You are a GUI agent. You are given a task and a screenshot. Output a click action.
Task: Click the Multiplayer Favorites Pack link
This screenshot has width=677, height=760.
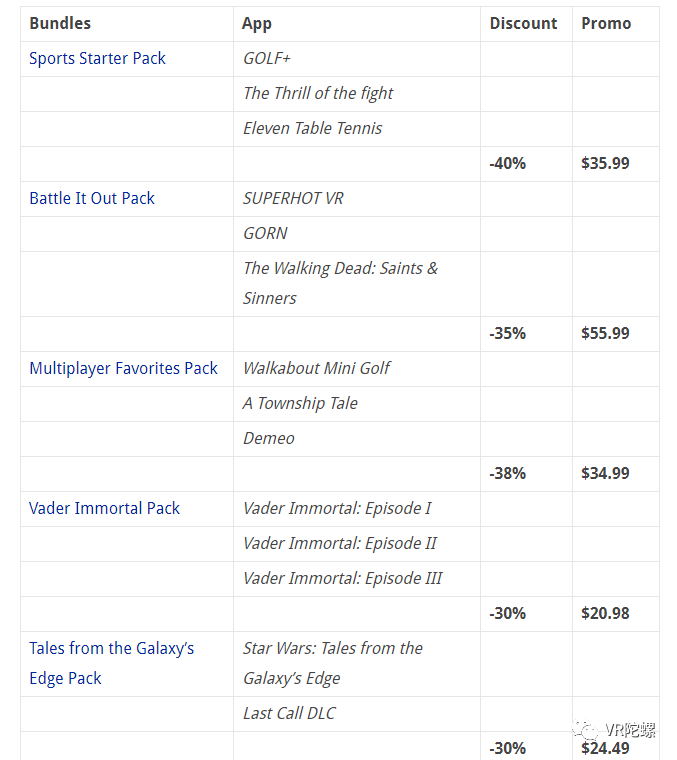pos(123,368)
